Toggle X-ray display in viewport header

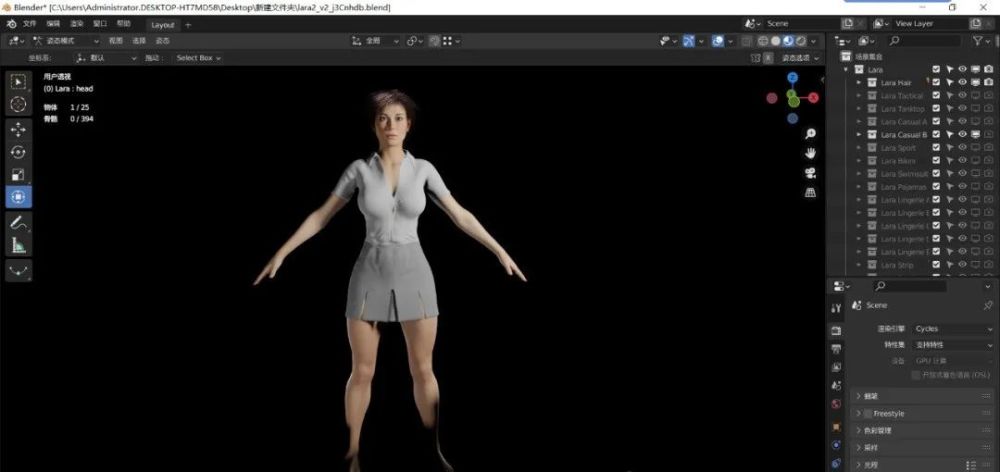click(746, 41)
